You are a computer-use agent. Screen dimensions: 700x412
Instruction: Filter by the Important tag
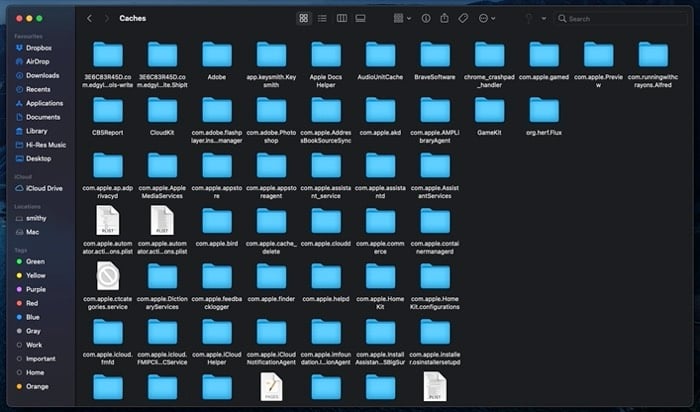pyautogui.click(x=36, y=358)
